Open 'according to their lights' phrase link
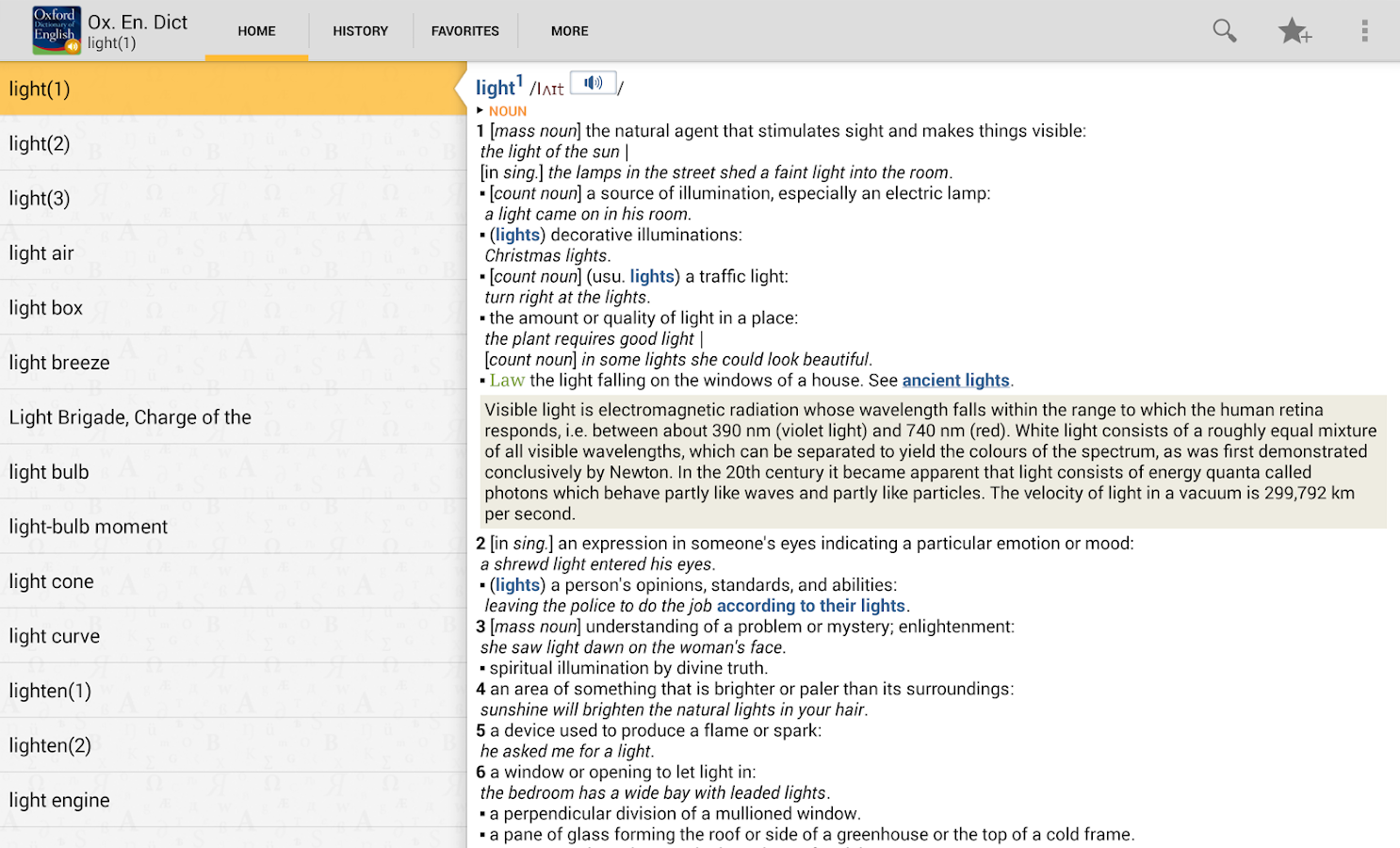This screenshot has height=848, width=1400. tap(810, 606)
